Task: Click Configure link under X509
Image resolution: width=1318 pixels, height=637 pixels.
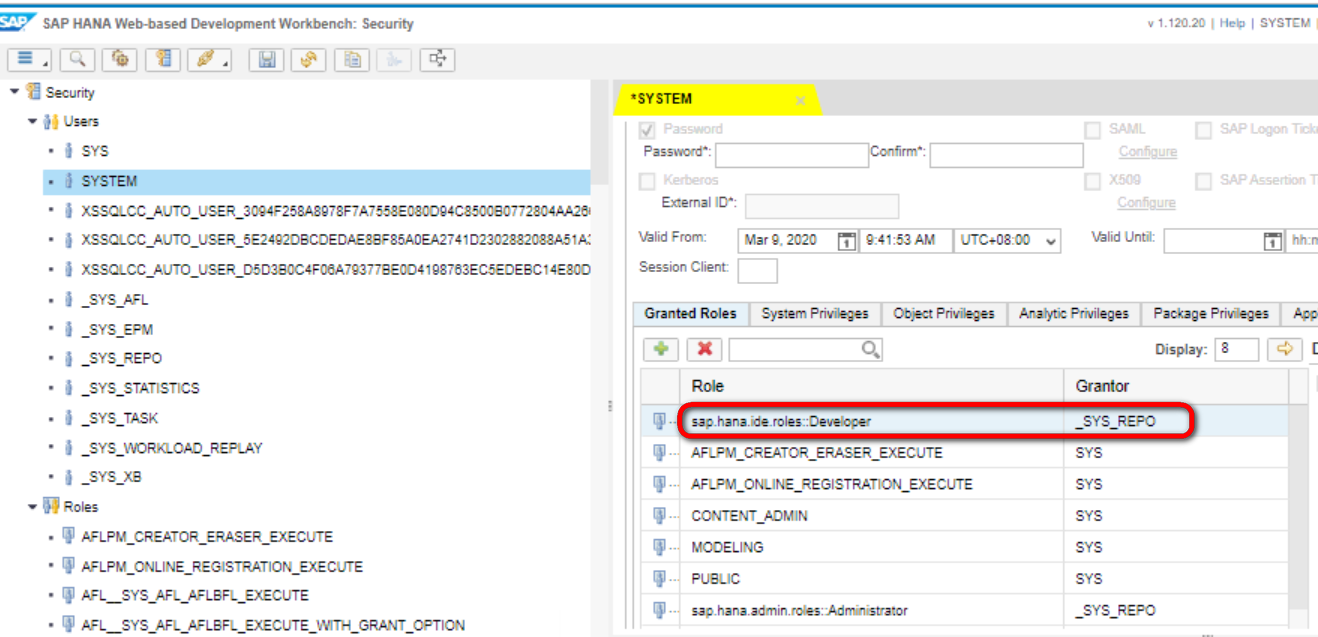Action: (1147, 202)
